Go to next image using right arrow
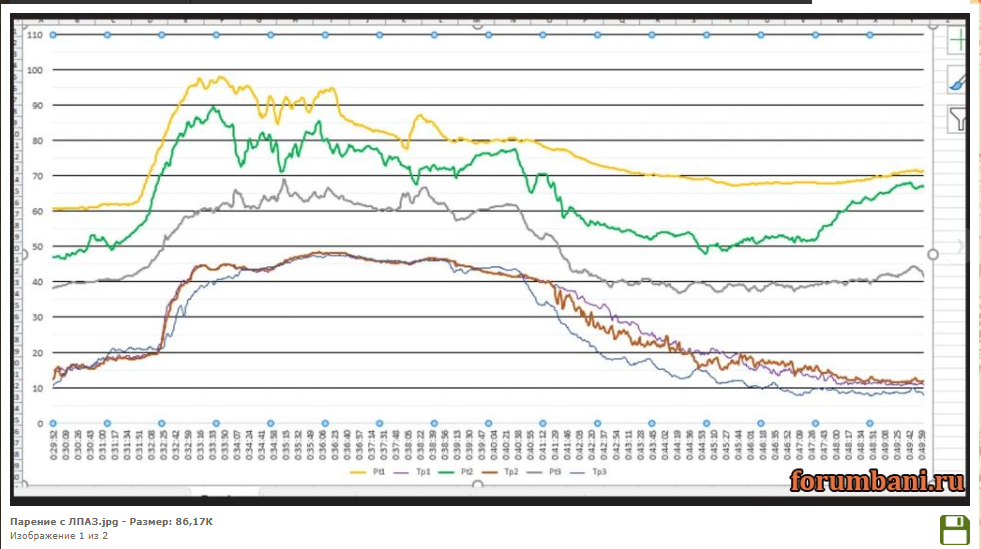The height and width of the screenshot is (549, 981). click(961, 246)
